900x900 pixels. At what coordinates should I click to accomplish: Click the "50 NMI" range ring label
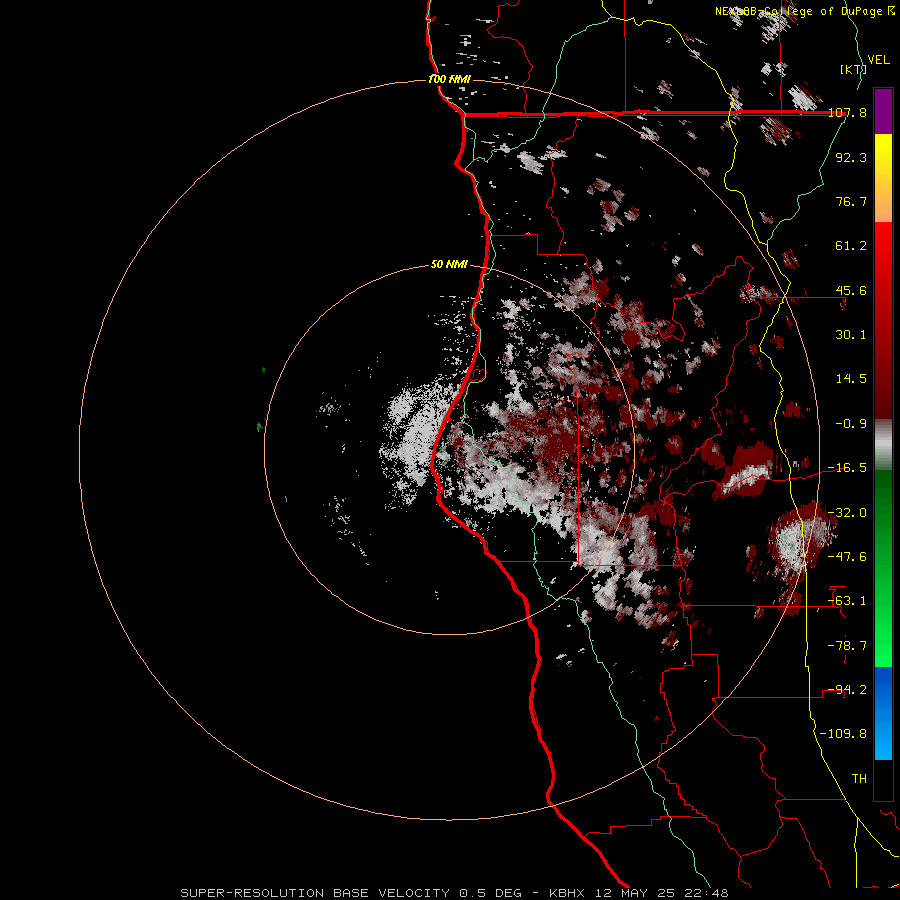449,265
